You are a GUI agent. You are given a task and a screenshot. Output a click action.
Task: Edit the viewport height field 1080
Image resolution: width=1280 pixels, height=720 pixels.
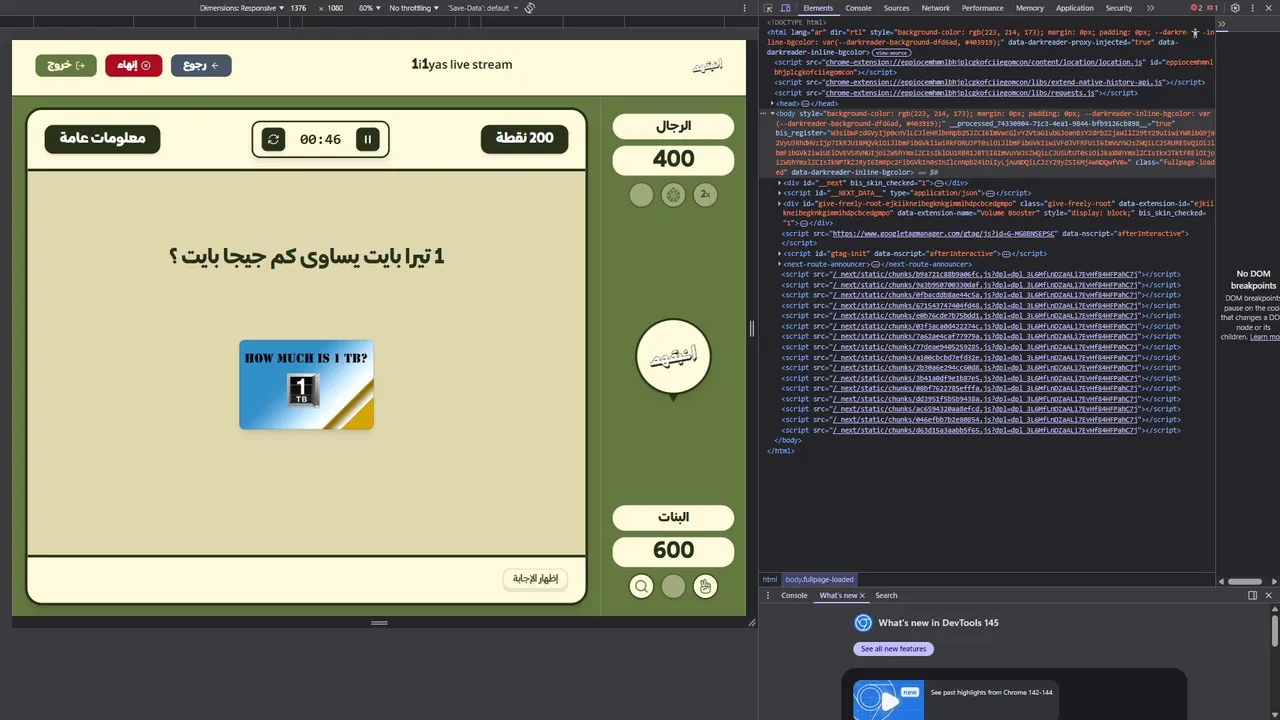point(335,8)
